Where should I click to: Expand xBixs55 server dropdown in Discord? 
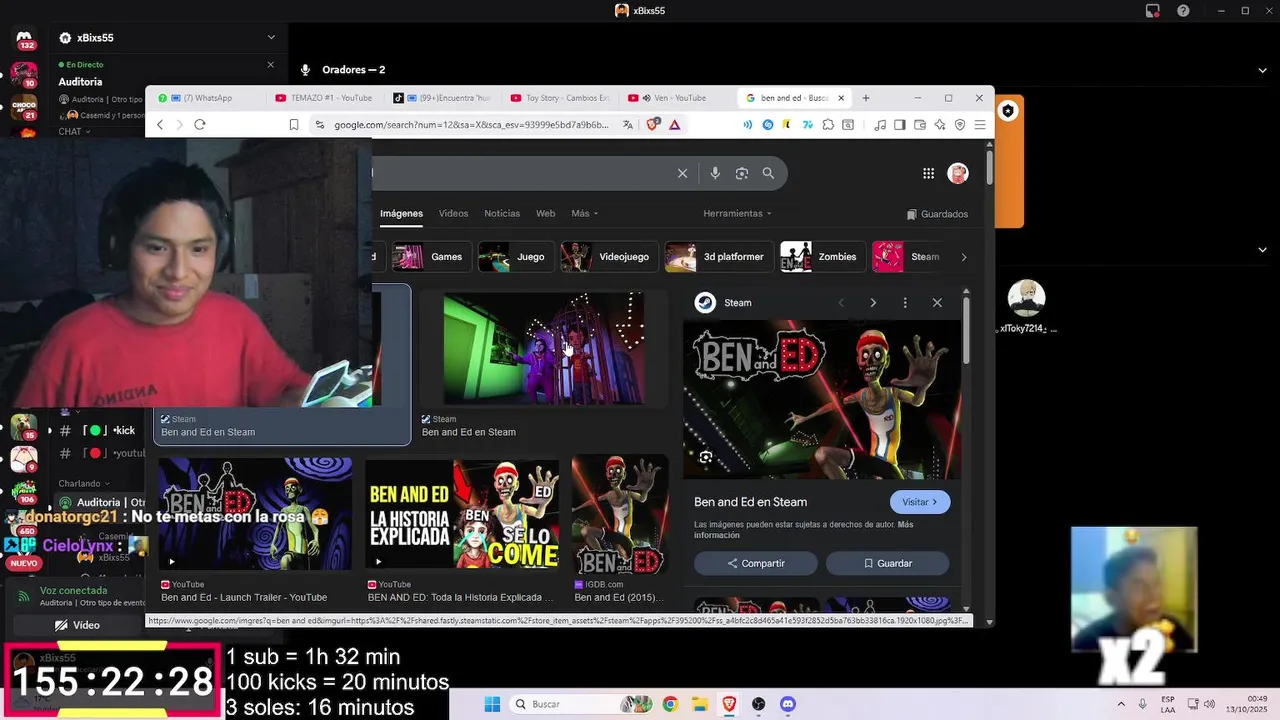click(271, 38)
